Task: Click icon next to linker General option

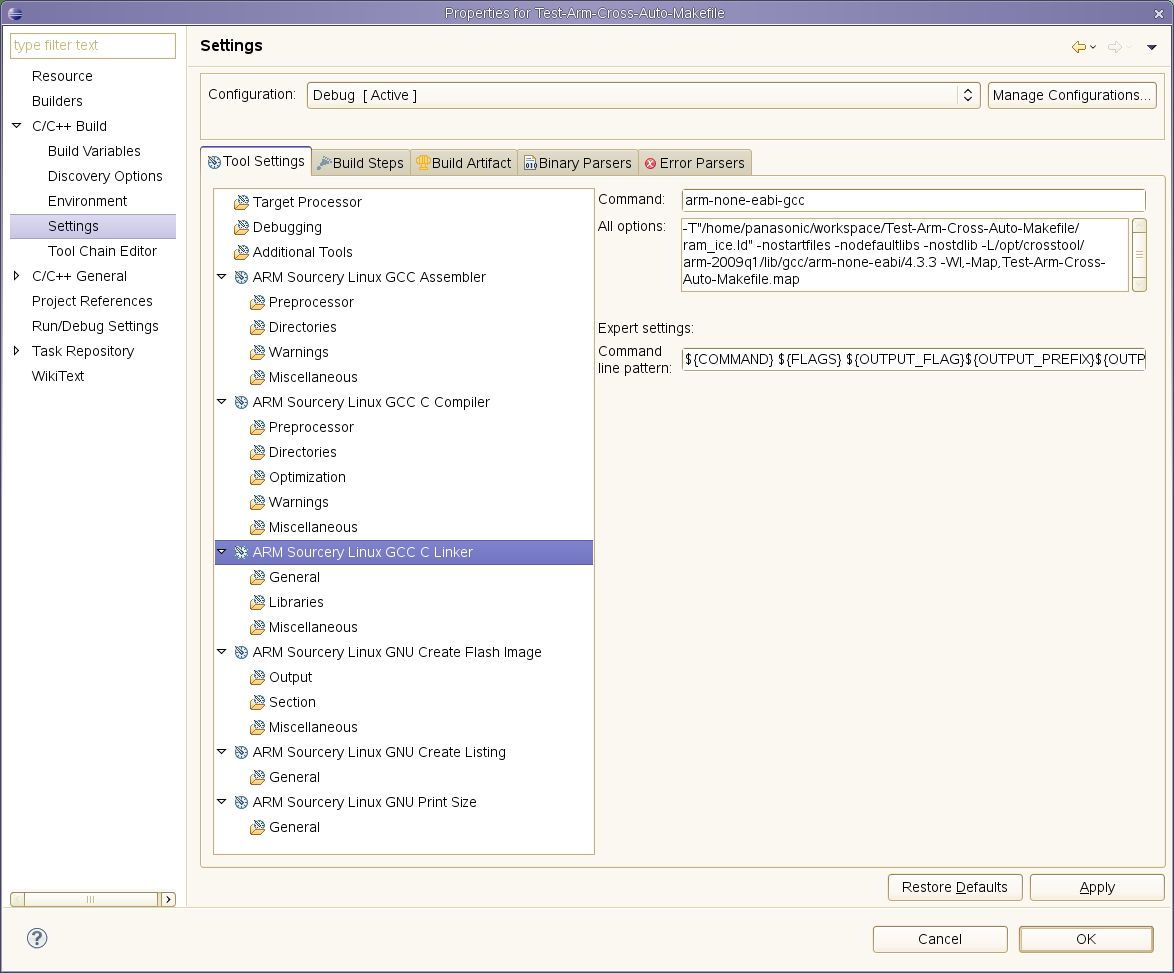Action: point(258,577)
